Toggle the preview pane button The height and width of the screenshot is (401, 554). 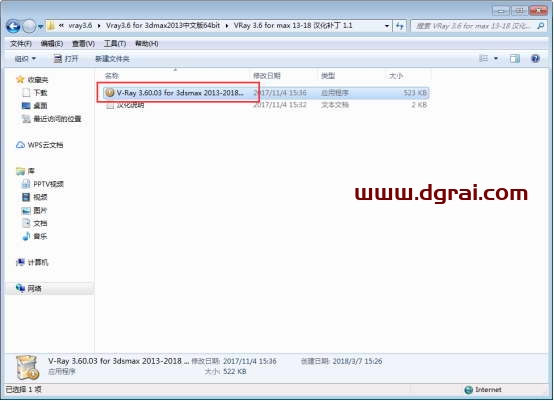coord(515,58)
